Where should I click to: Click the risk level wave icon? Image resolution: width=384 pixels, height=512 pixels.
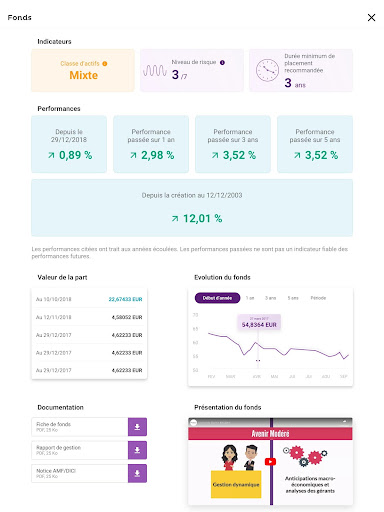click(155, 71)
